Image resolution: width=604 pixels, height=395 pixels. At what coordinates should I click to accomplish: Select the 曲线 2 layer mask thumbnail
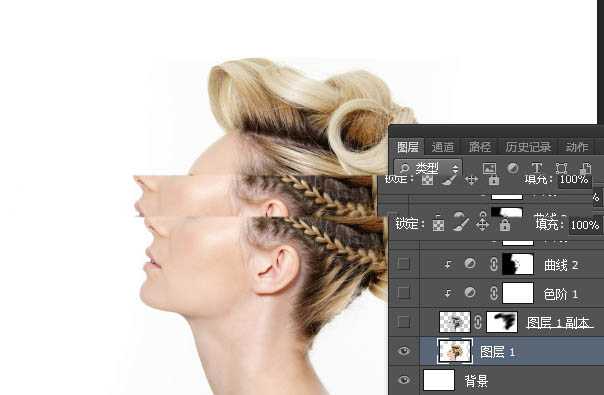tap(518, 264)
